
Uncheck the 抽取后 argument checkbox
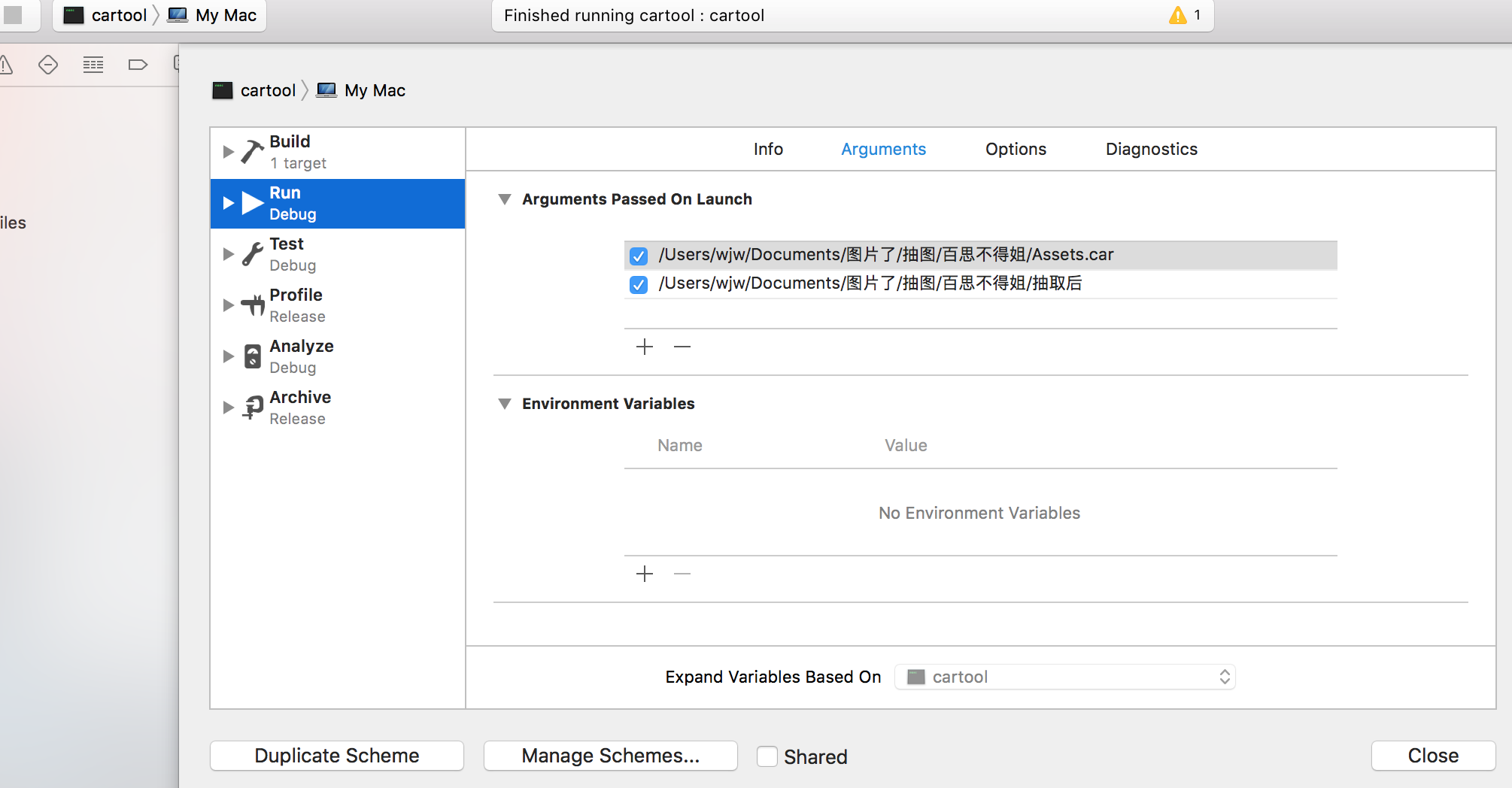pos(639,285)
